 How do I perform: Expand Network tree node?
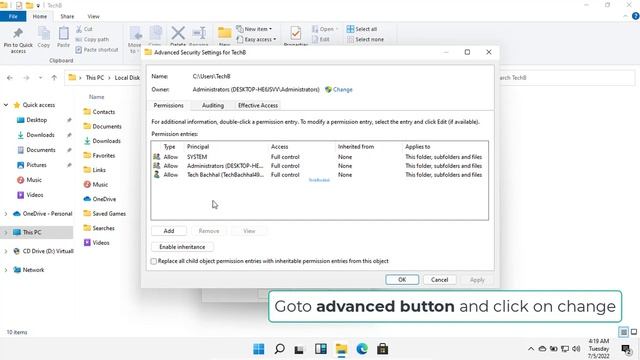tap(6, 270)
